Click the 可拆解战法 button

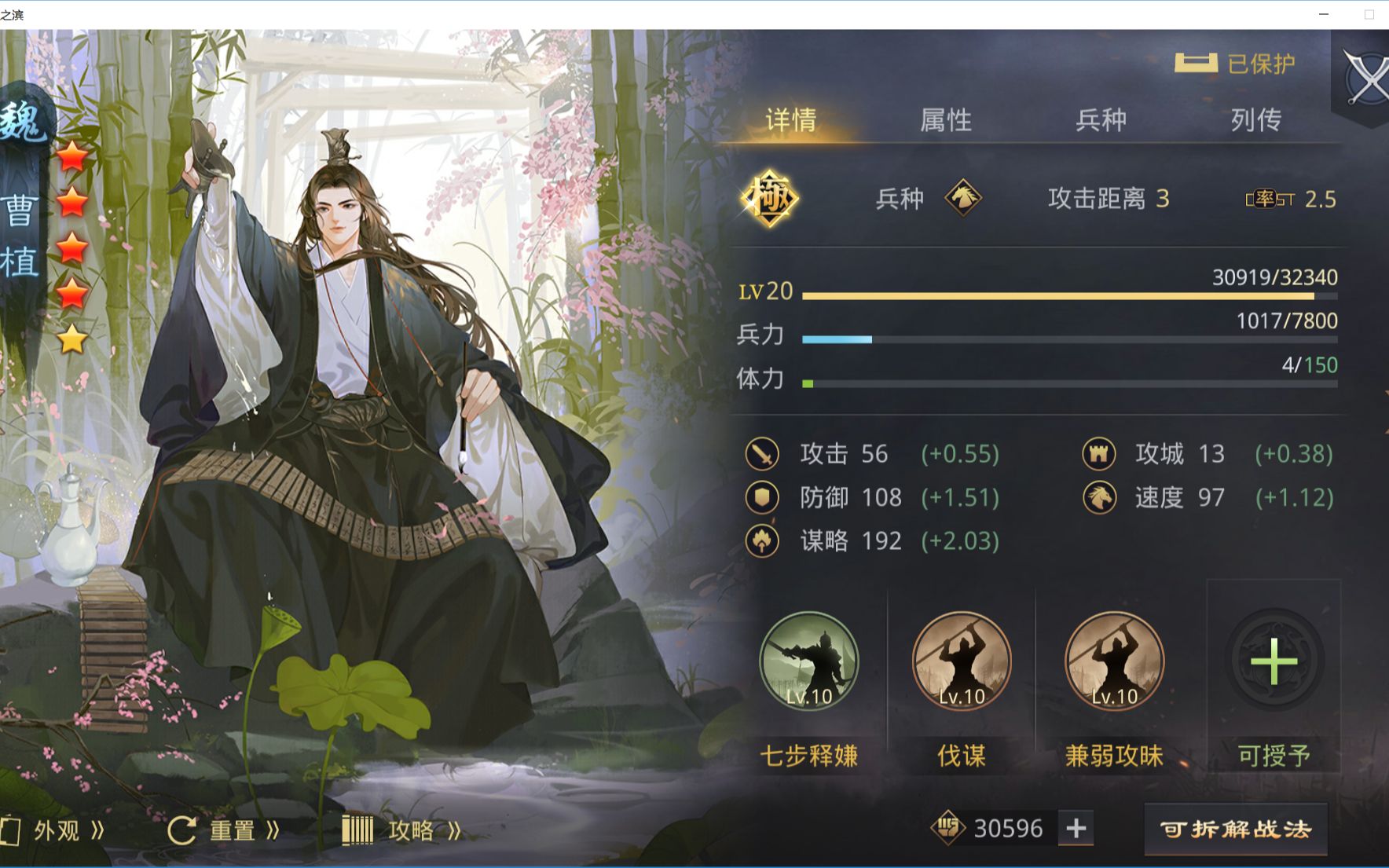click(1236, 830)
